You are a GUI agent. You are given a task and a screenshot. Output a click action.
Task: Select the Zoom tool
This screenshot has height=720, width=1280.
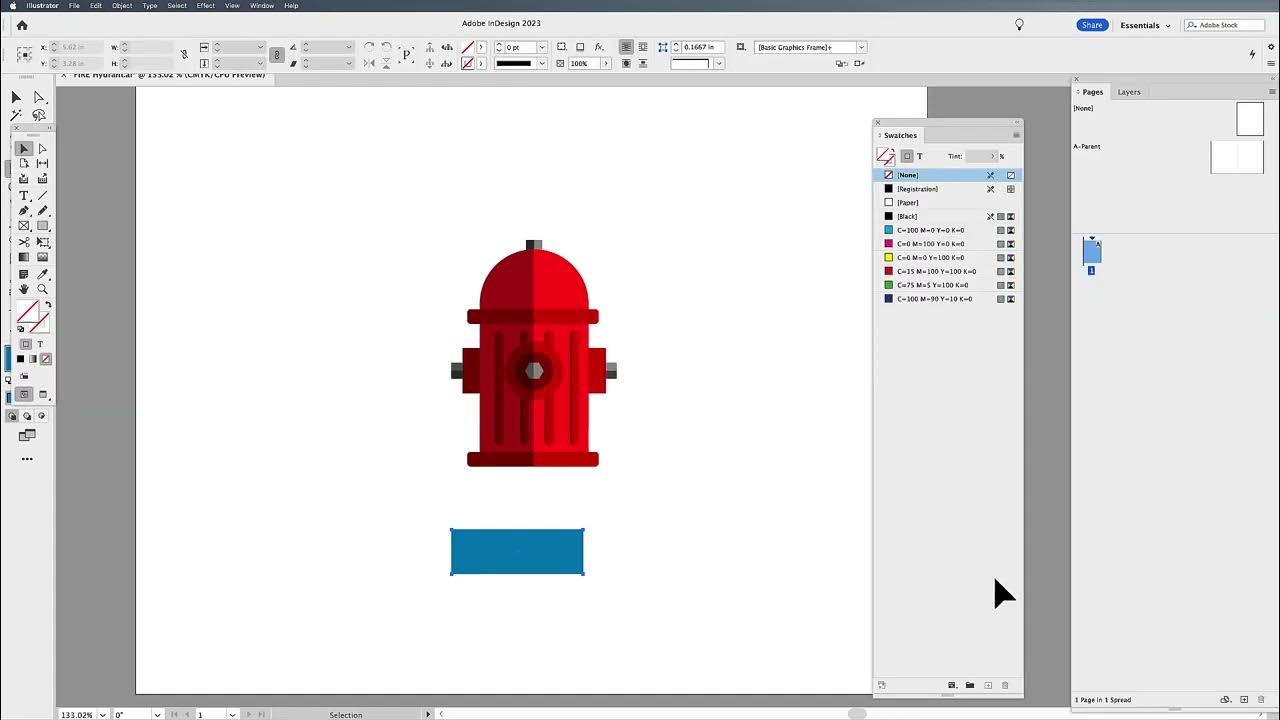pyautogui.click(x=42, y=289)
